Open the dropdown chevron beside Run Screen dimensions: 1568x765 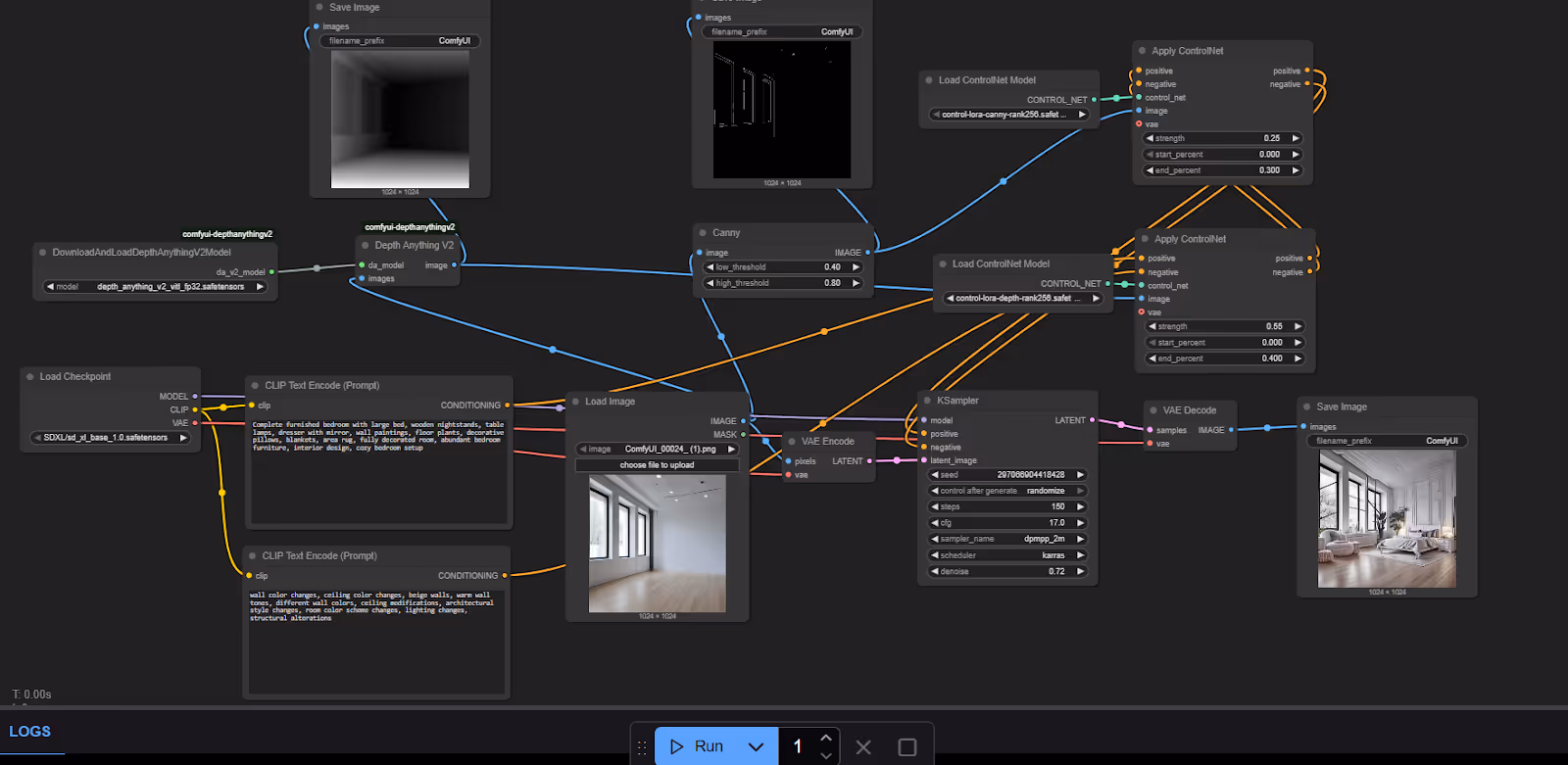point(757,746)
